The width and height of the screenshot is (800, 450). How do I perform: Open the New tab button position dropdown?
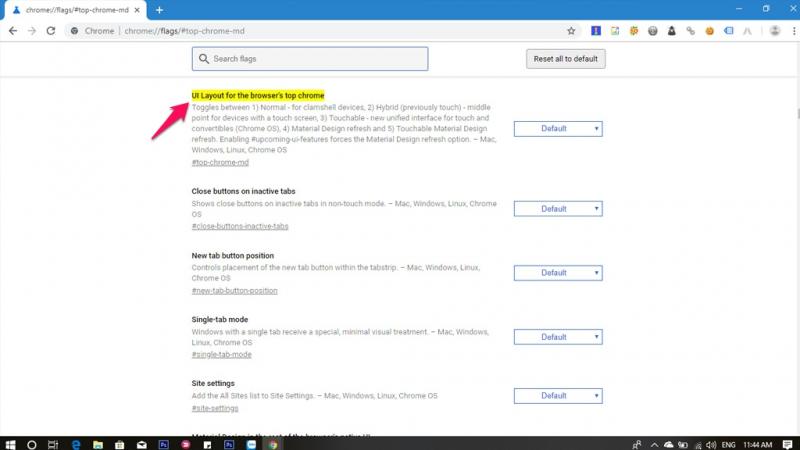557,273
